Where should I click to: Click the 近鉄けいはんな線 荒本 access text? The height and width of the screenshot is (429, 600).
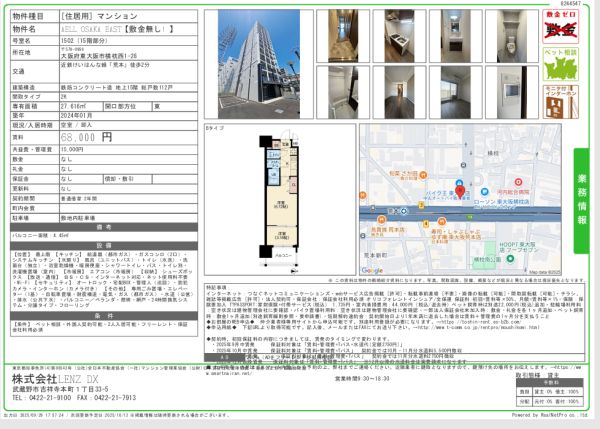[106, 65]
